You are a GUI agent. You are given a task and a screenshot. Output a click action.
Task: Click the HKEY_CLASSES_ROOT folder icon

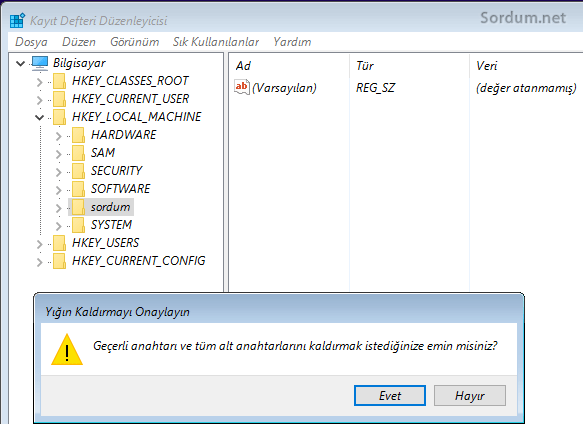pyautogui.click(x=59, y=81)
